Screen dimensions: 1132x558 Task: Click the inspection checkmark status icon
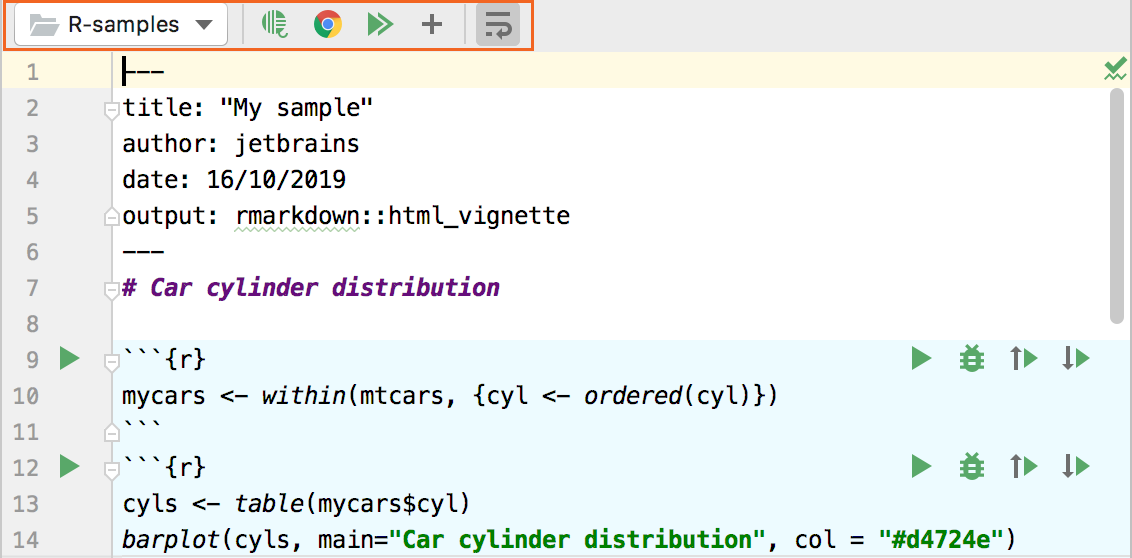point(1115,70)
